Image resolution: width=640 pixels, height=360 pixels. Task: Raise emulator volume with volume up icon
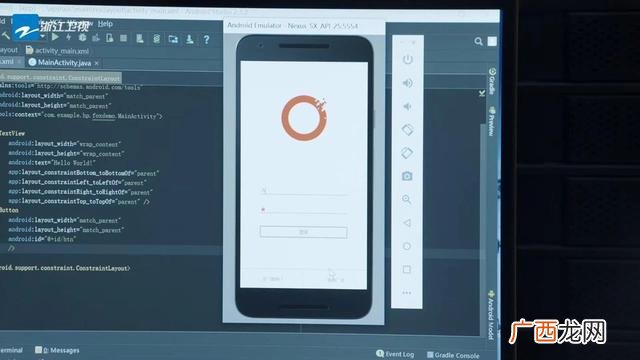pyautogui.click(x=407, y=83)
